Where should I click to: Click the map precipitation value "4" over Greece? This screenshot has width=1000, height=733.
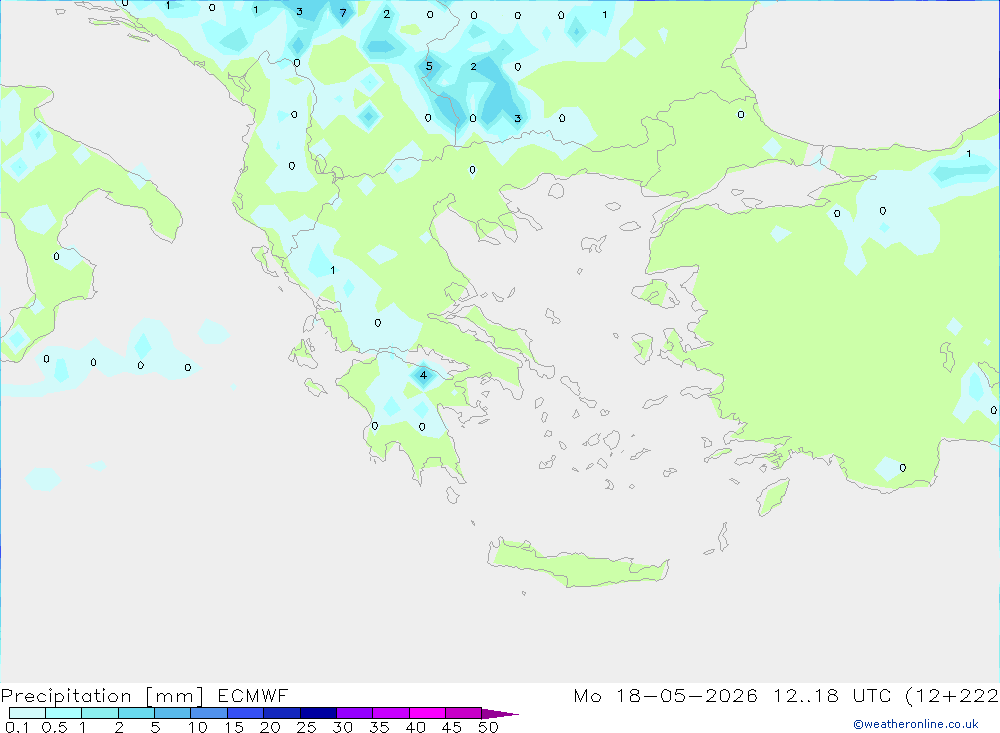[423, 375]
